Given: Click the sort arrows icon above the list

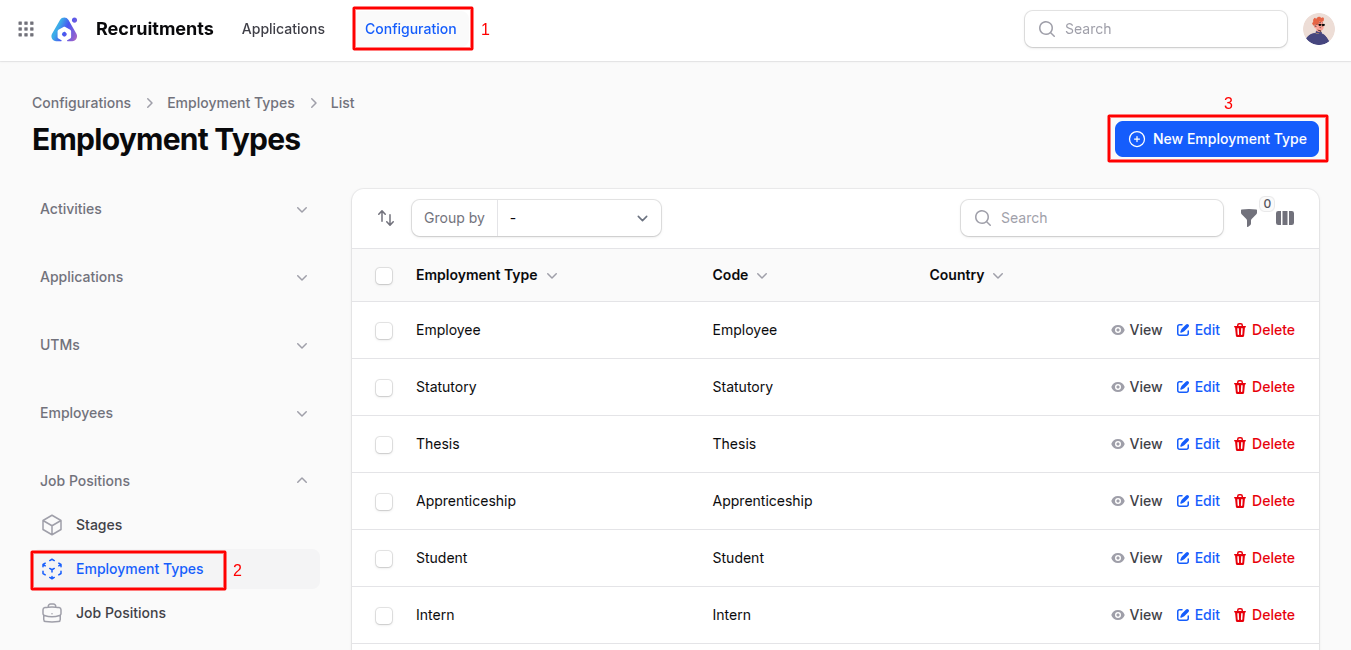Looking at the screenshot, I should coord(386,217).
